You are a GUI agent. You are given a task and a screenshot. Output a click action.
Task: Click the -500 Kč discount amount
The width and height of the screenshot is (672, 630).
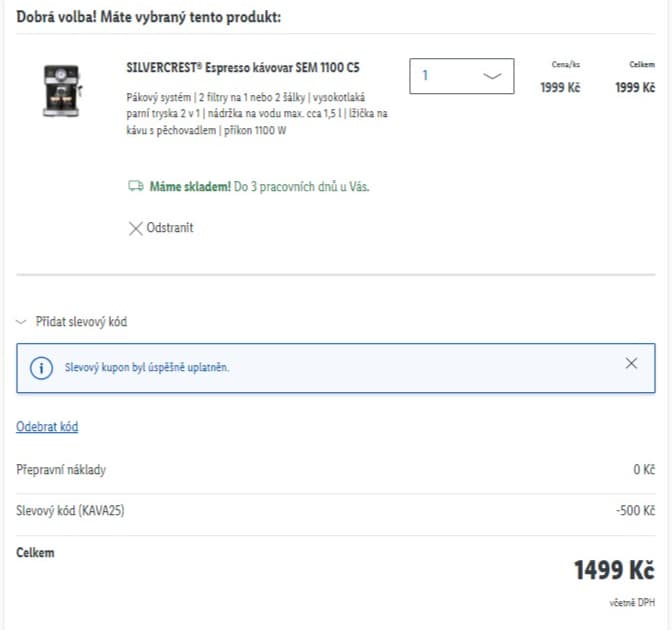tap(635, 510)
